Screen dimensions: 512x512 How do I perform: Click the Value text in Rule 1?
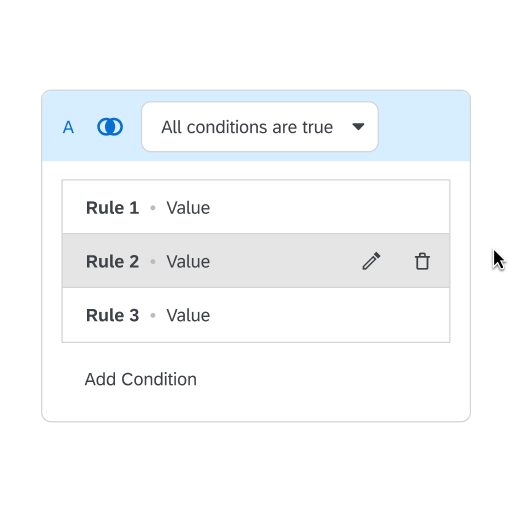(x=188, y=208)
